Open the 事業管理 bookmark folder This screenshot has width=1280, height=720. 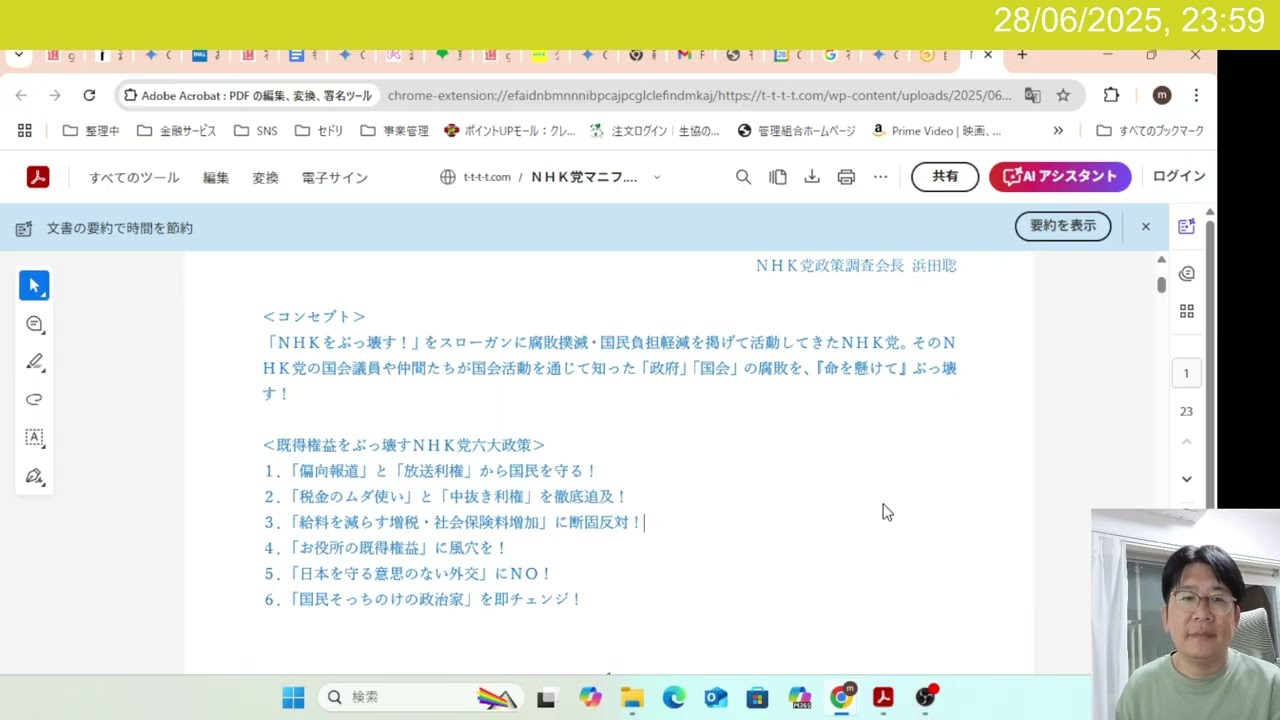click(x=394, y=131)
